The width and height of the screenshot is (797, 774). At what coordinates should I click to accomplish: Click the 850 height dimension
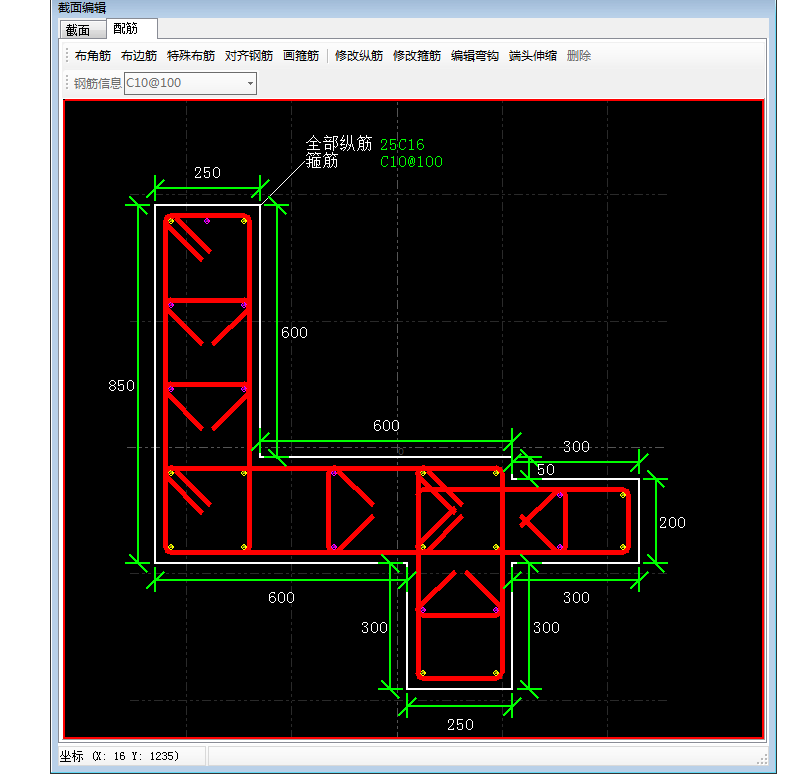coord(121,386)
